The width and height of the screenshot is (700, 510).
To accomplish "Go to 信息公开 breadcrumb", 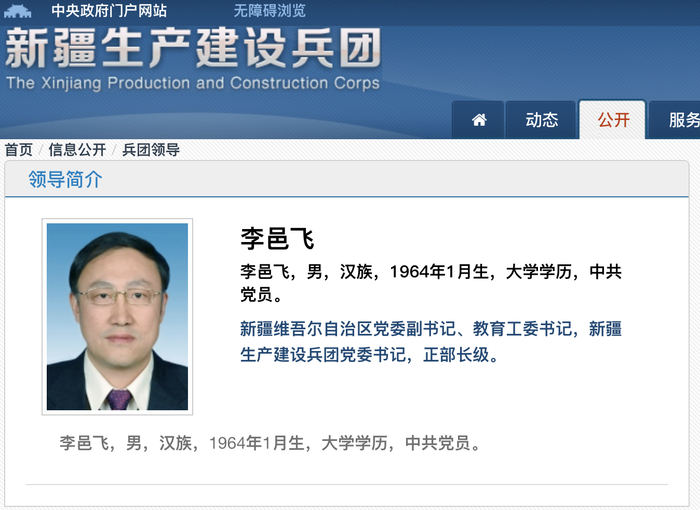I will [x=77, y=150].
